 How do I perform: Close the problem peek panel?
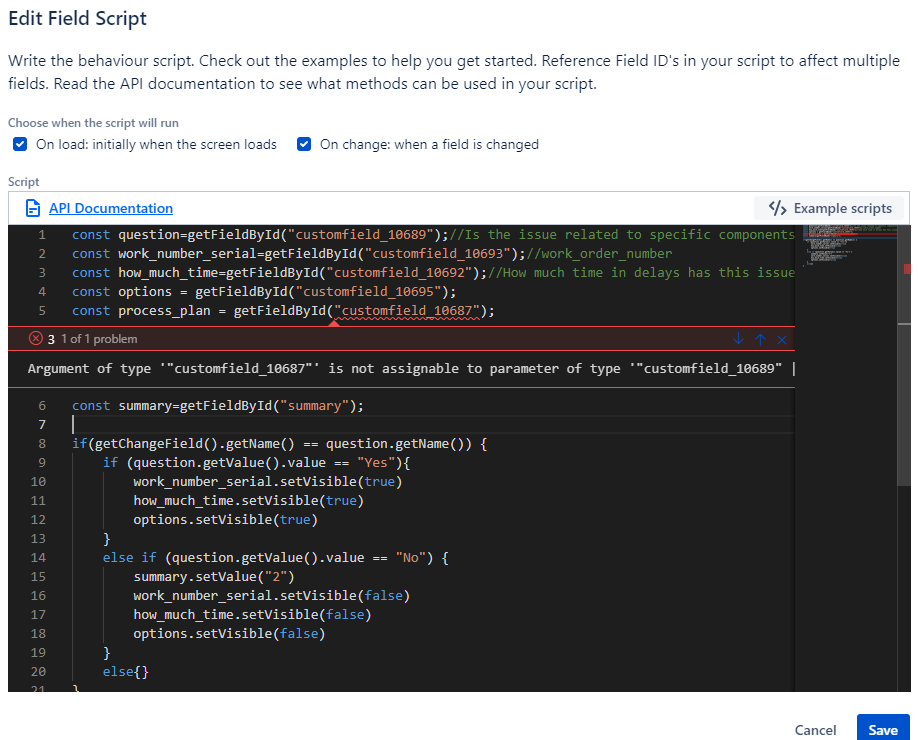(782, 339)
